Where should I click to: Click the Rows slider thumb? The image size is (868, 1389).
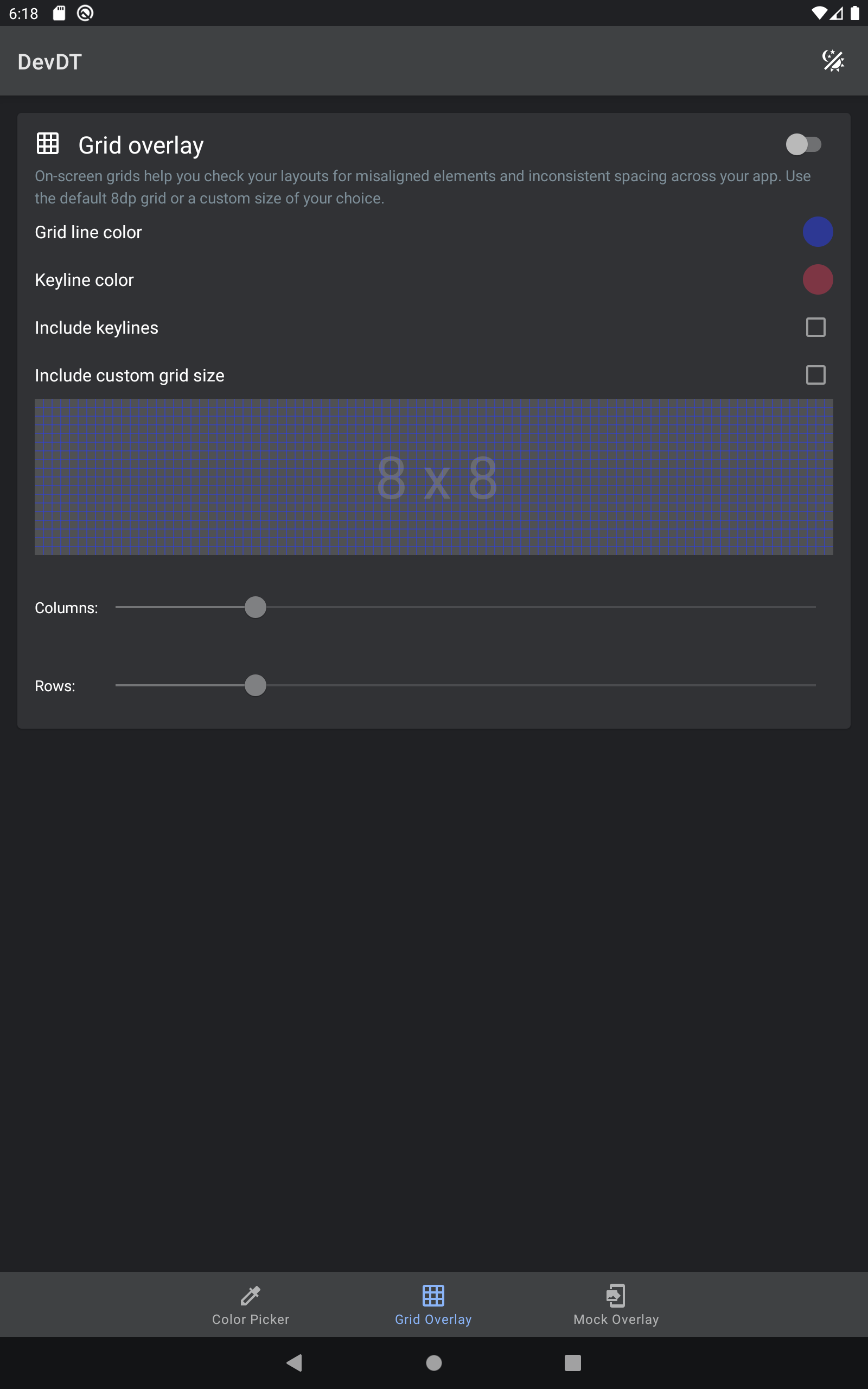[x=255, y=685]
